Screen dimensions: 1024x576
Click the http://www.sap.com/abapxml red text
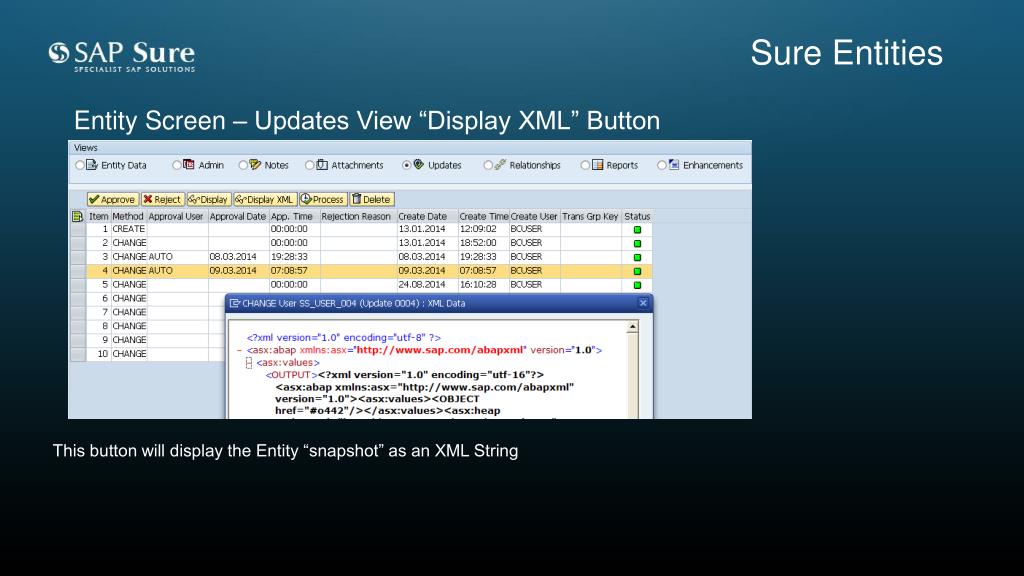tap(440, 350)
